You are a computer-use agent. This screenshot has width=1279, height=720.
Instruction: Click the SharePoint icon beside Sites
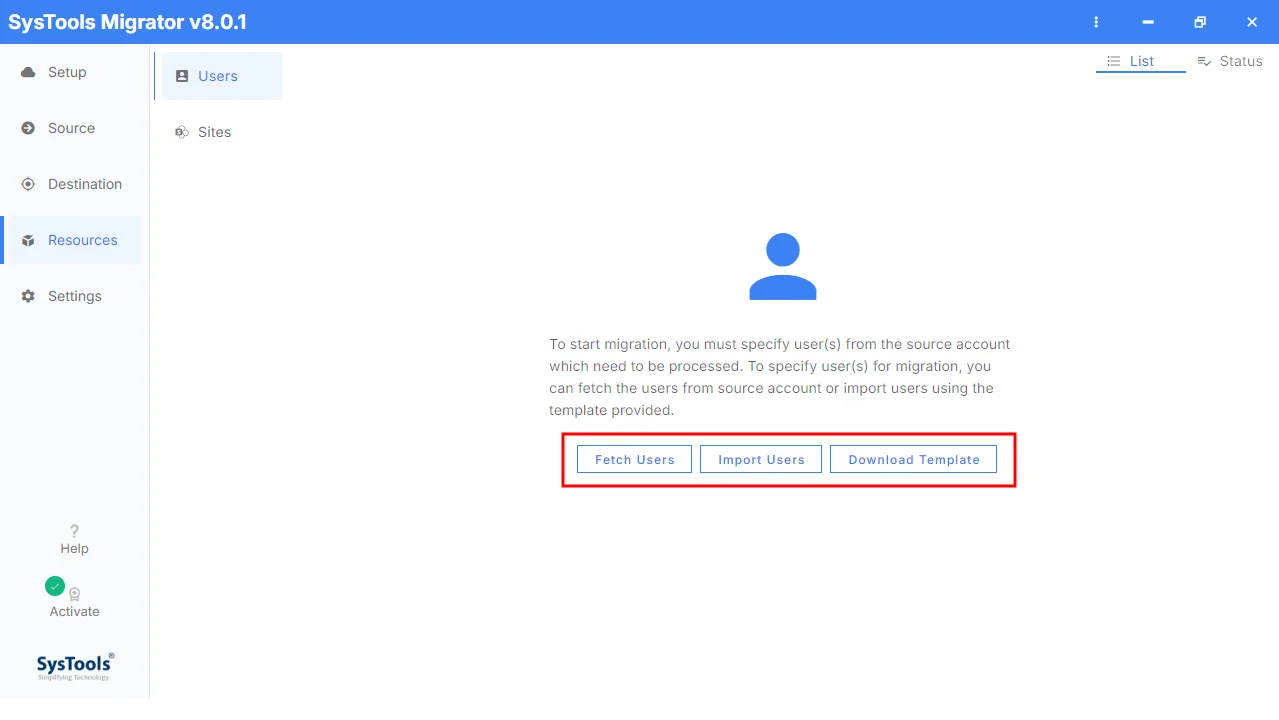coord(181,132)
